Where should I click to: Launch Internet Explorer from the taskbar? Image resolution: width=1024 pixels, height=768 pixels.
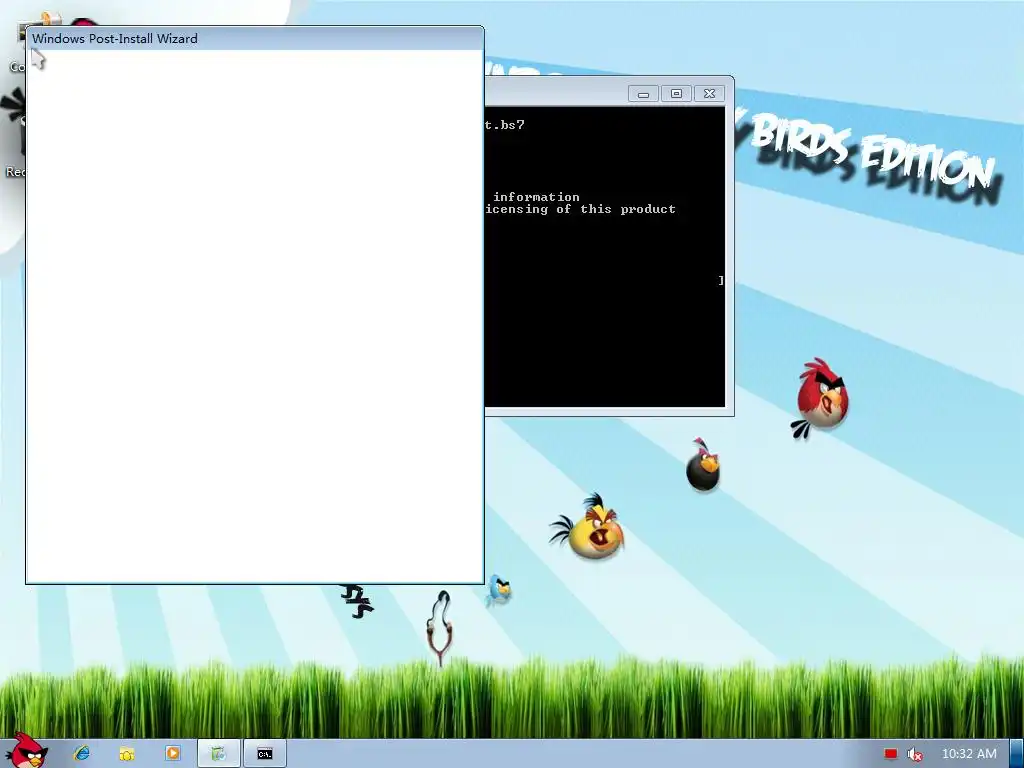(x=82, y=754)
